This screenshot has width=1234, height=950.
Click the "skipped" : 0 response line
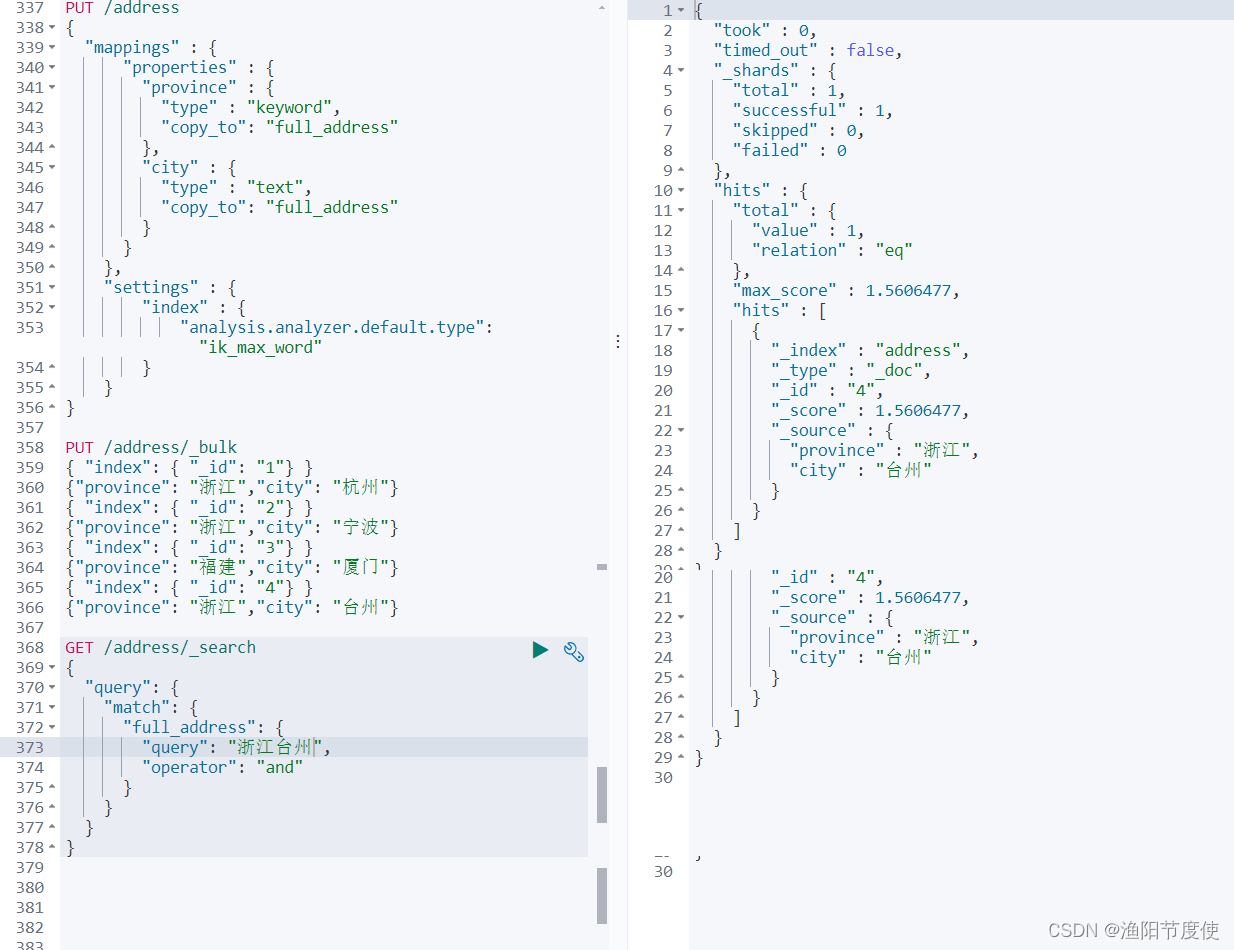(798, 130)
